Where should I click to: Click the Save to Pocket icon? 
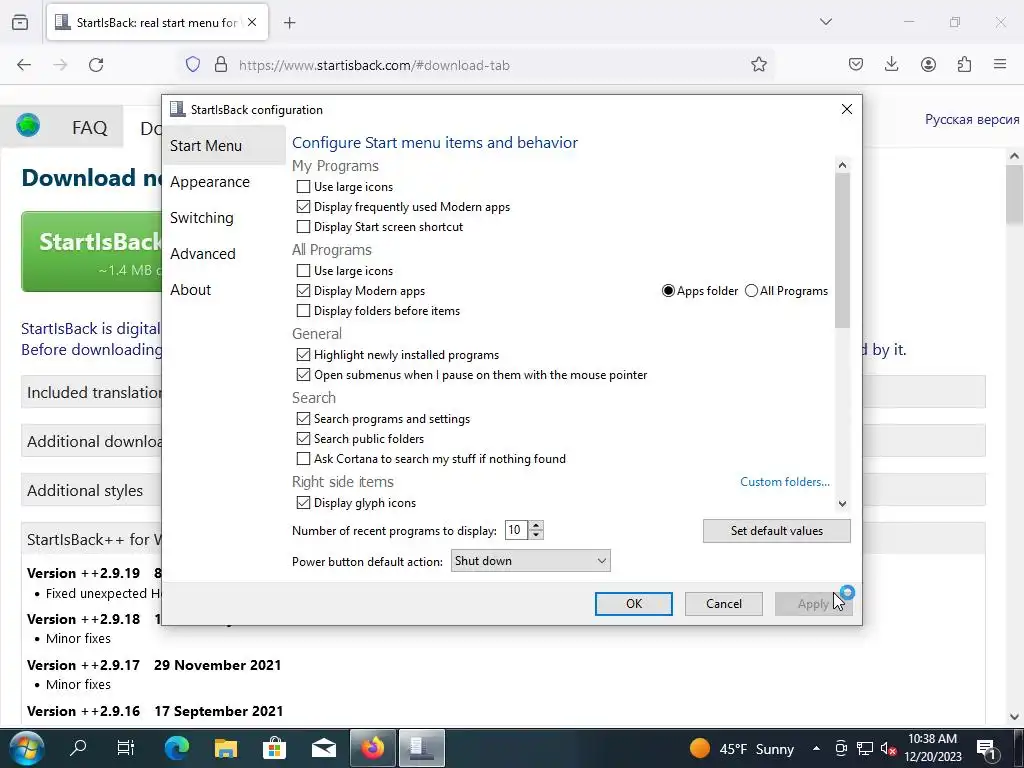coord(856,64)
